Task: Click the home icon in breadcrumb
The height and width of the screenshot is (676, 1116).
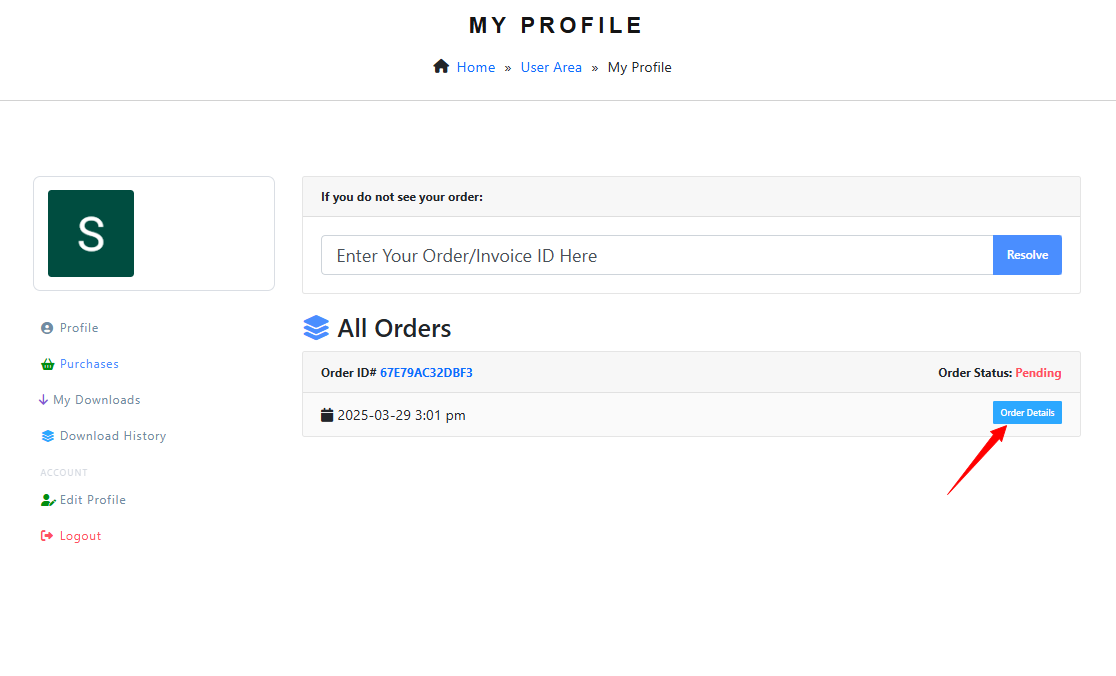Action: pos(441,67)
